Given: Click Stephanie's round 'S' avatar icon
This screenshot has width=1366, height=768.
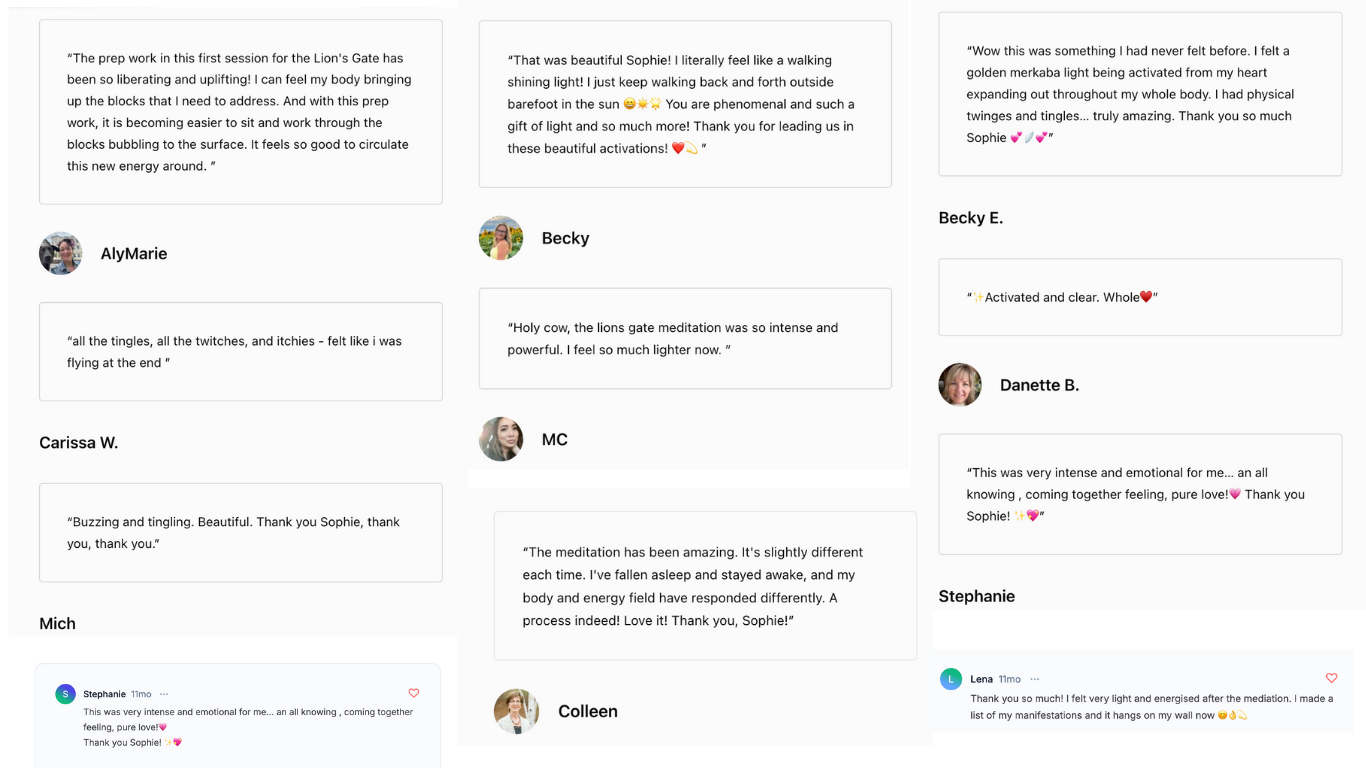Looking at the screenshot, I should coord(66,694).
